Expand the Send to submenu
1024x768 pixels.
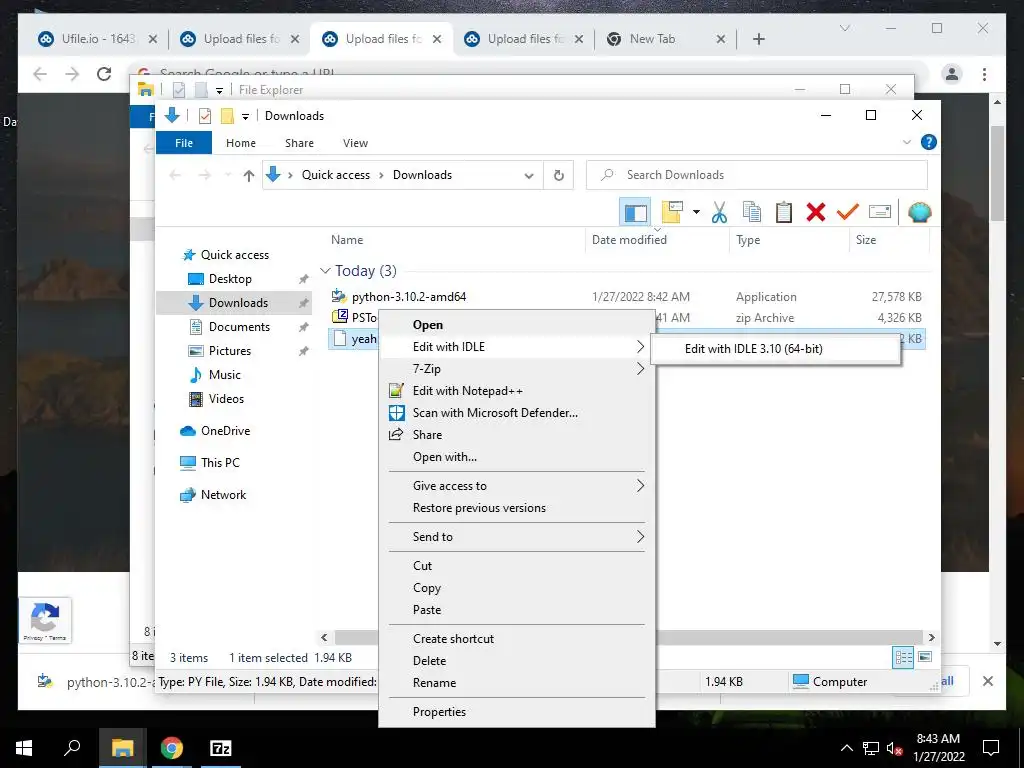[640, 537]
